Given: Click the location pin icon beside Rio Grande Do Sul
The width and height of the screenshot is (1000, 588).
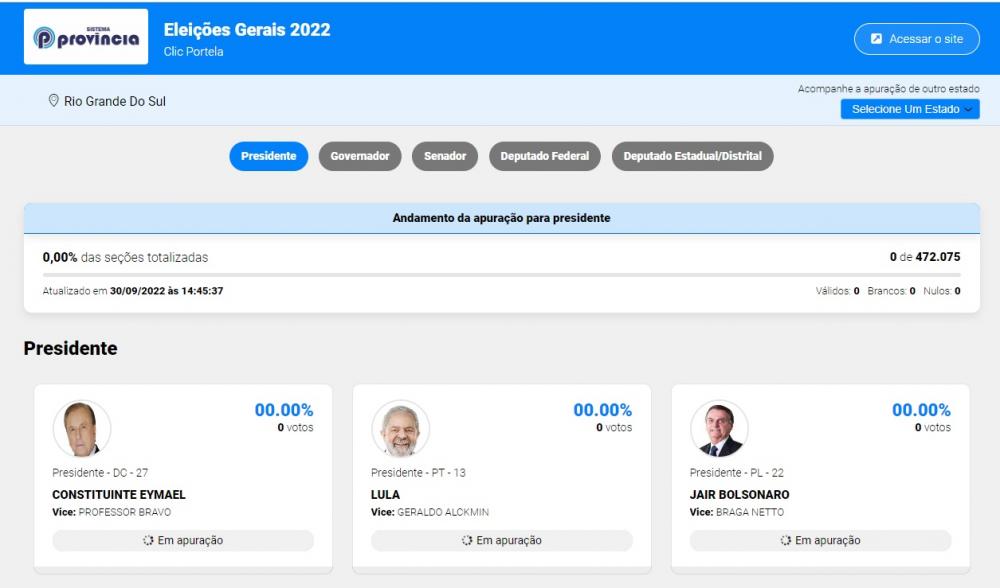Looking at the screenshot, I should pyautogui.click(x=54, y=101).
